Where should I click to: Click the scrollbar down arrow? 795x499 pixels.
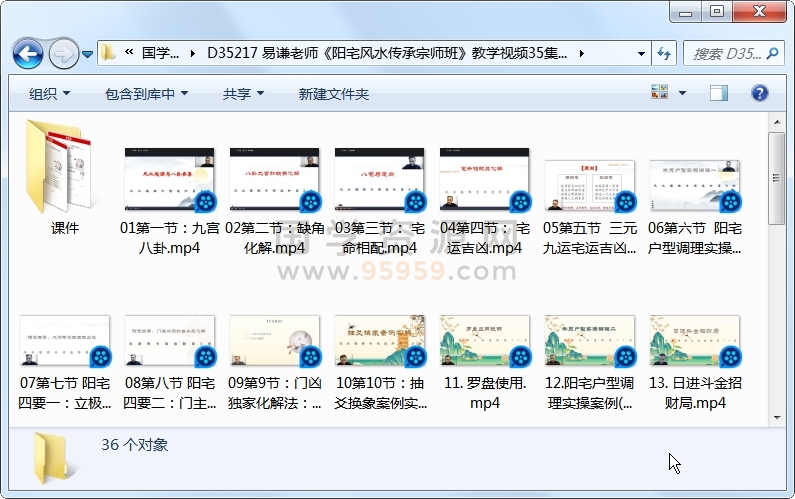tap(777, 418)
